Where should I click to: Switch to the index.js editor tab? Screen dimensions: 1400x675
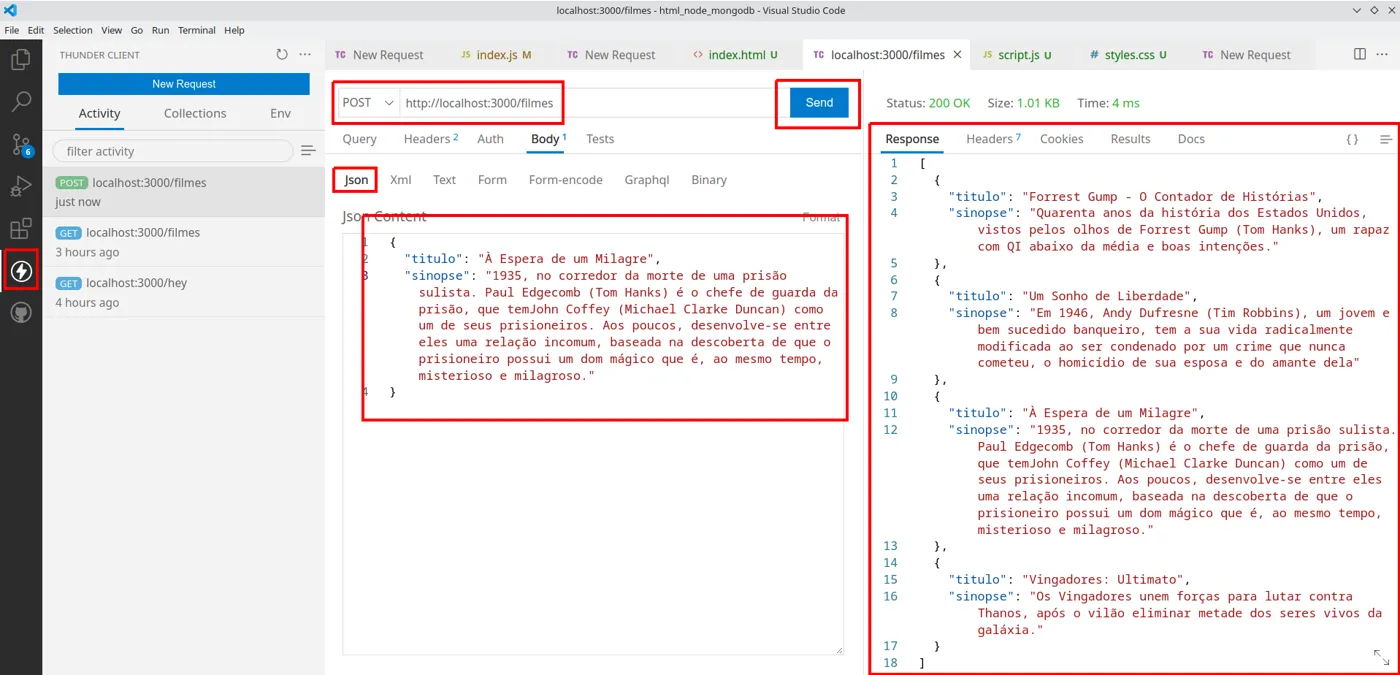(496, 55)
